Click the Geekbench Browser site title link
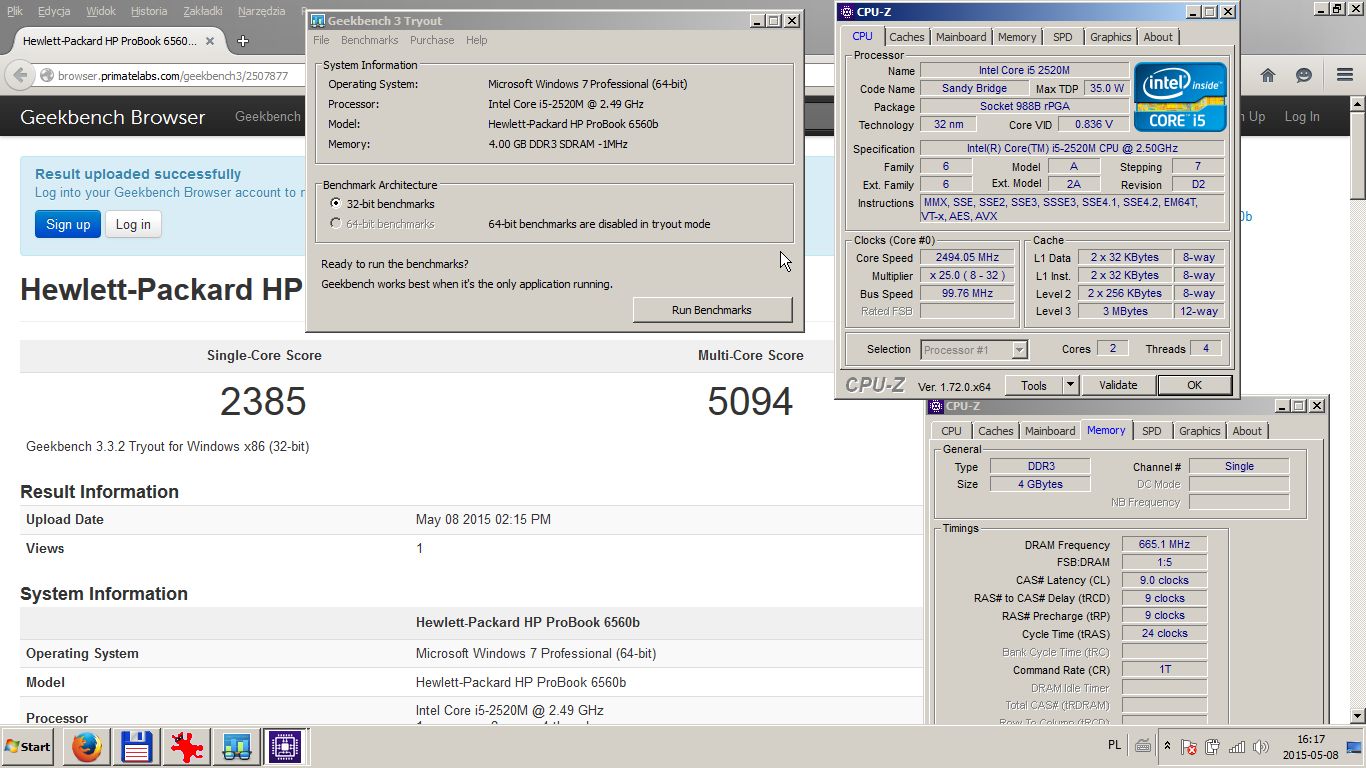Viewport: 1366px width, 768px height. click(x=112, y=117)
